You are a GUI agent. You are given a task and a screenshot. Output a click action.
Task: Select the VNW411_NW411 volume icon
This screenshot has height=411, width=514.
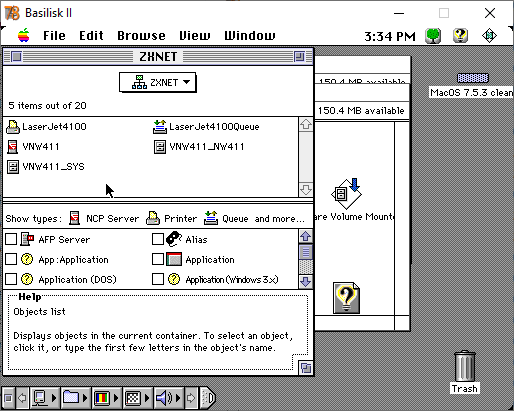(x=160, y=147)
